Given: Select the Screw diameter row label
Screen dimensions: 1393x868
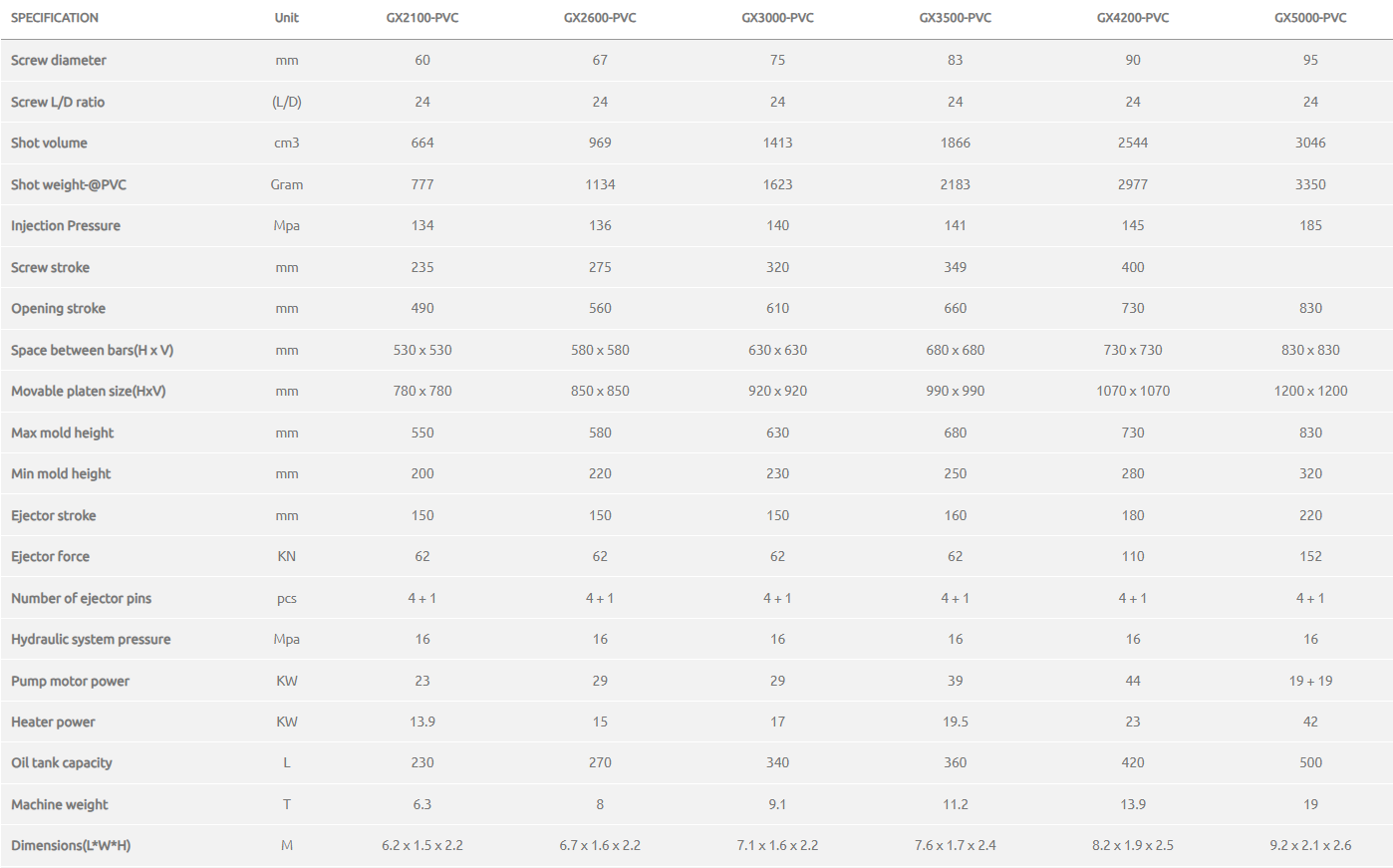Looking at the screenshot, I should (x=59, y=60).
